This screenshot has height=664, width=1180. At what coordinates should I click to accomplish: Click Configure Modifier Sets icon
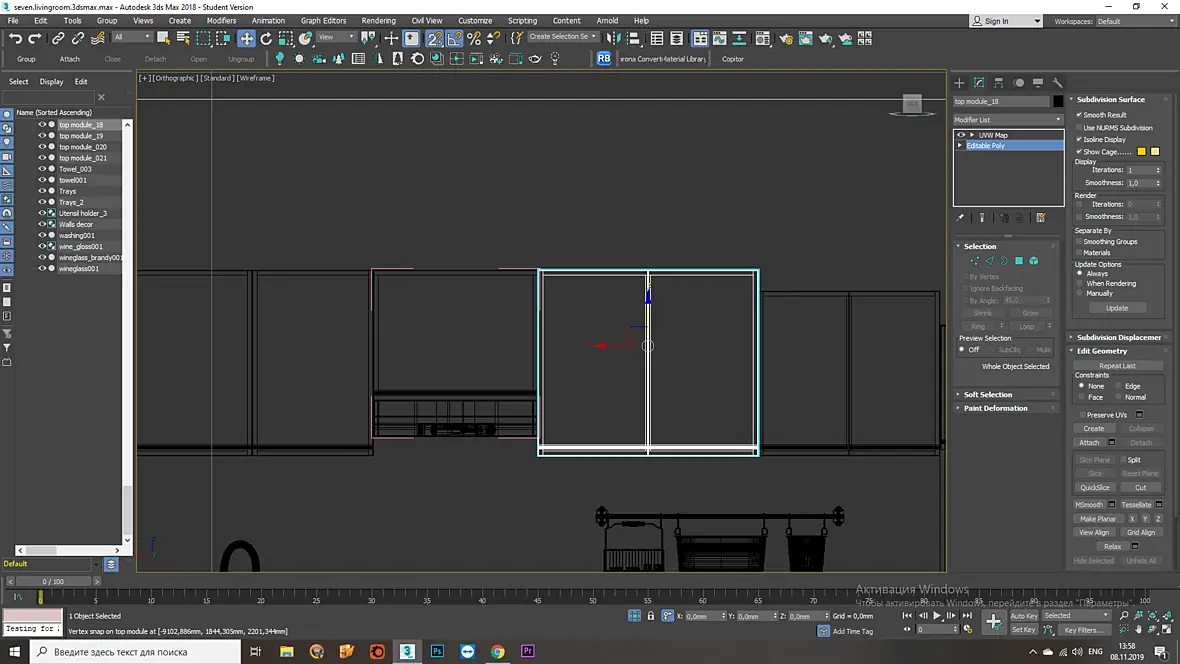(x=1041, y=218)
